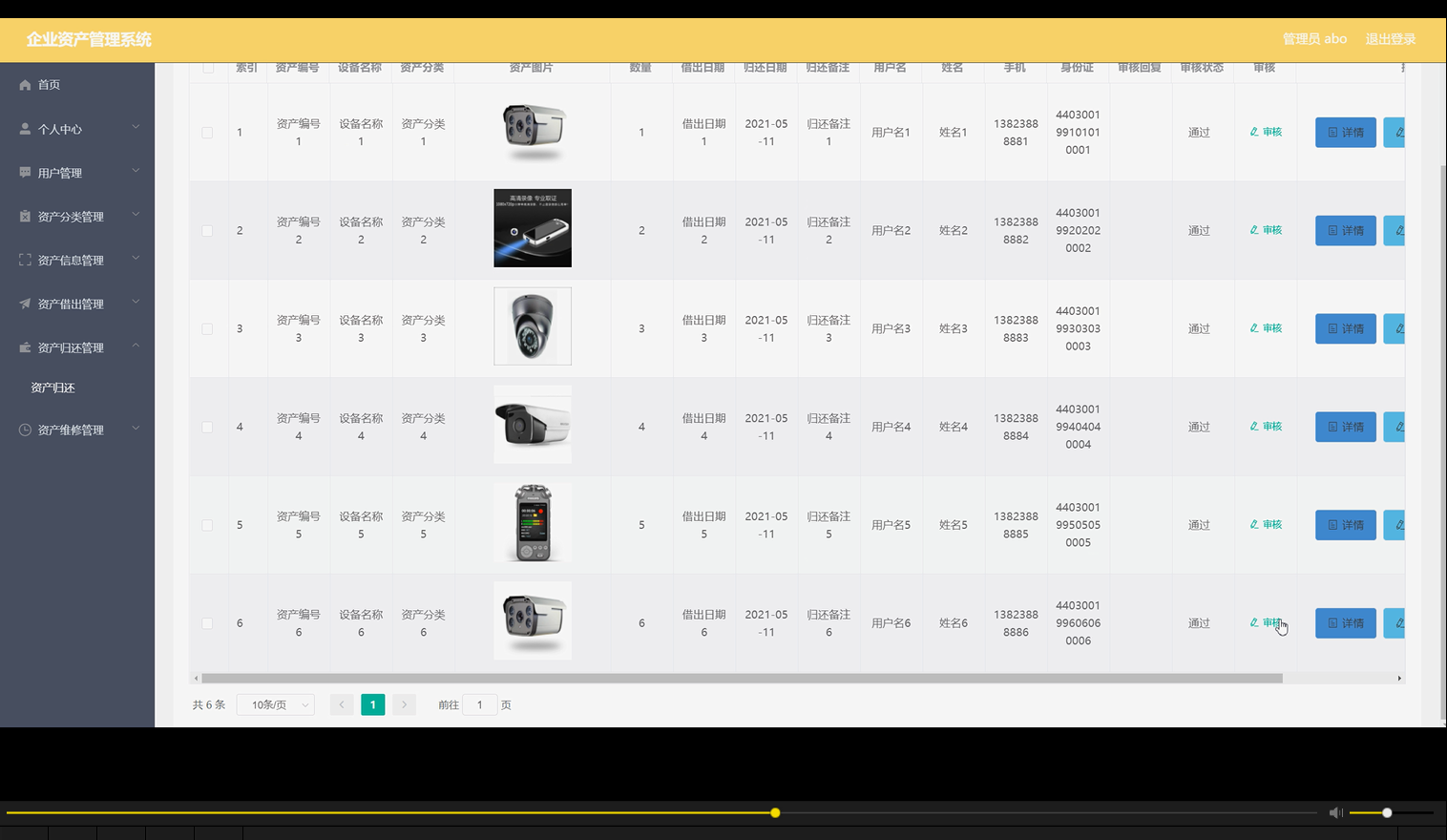Click the volume slider knob

[1387, 812]
